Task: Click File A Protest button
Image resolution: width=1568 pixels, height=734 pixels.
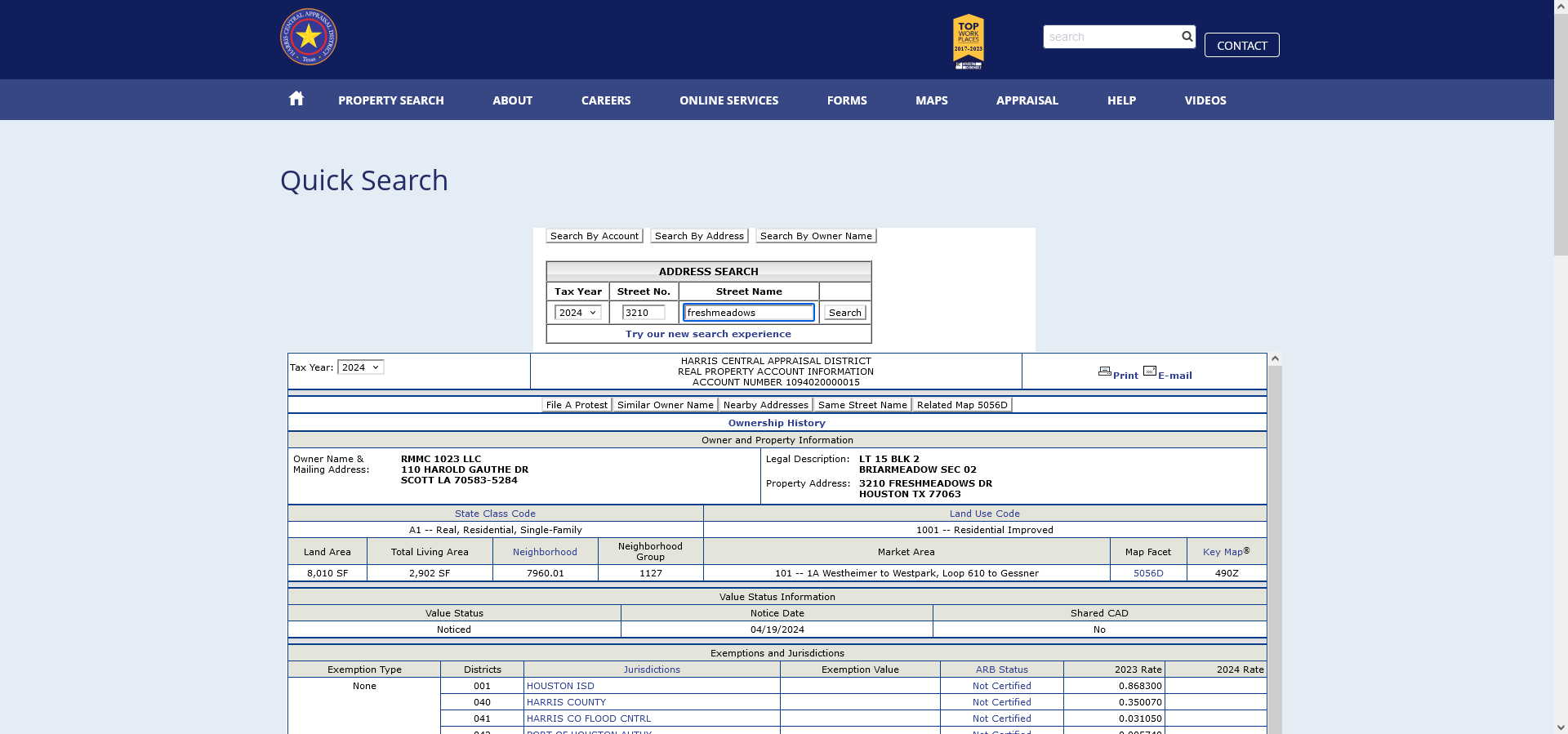Action: 577,405
